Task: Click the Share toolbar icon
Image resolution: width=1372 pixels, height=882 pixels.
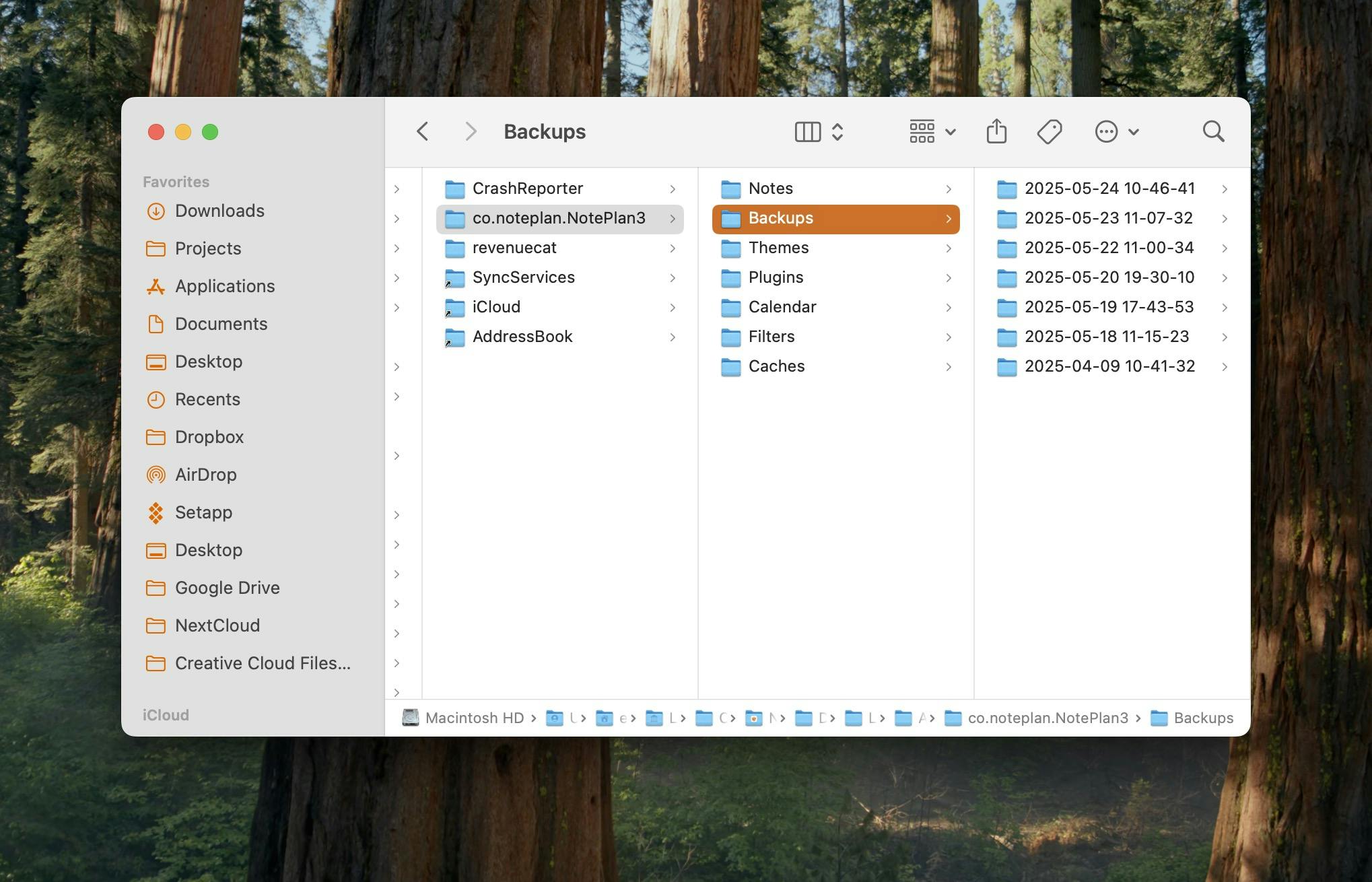Action: [x=996, y=132]
